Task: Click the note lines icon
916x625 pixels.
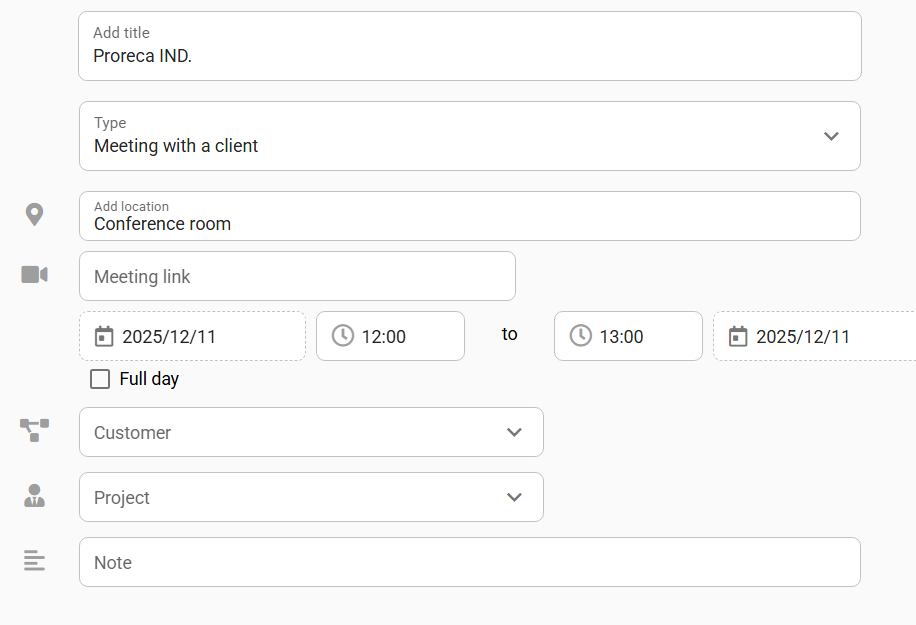Action: pyautogui.click(x=34, y=560)
